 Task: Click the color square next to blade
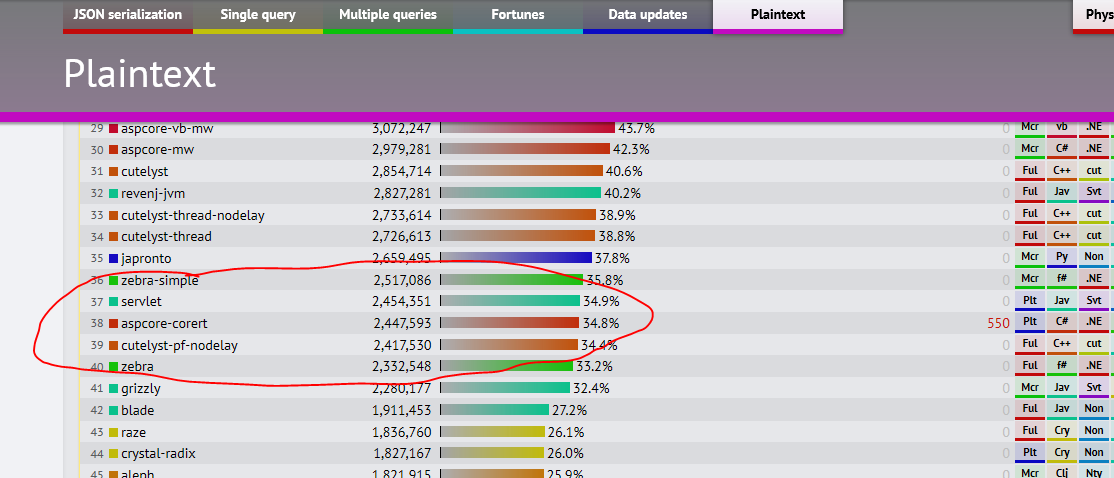[113, 411]
